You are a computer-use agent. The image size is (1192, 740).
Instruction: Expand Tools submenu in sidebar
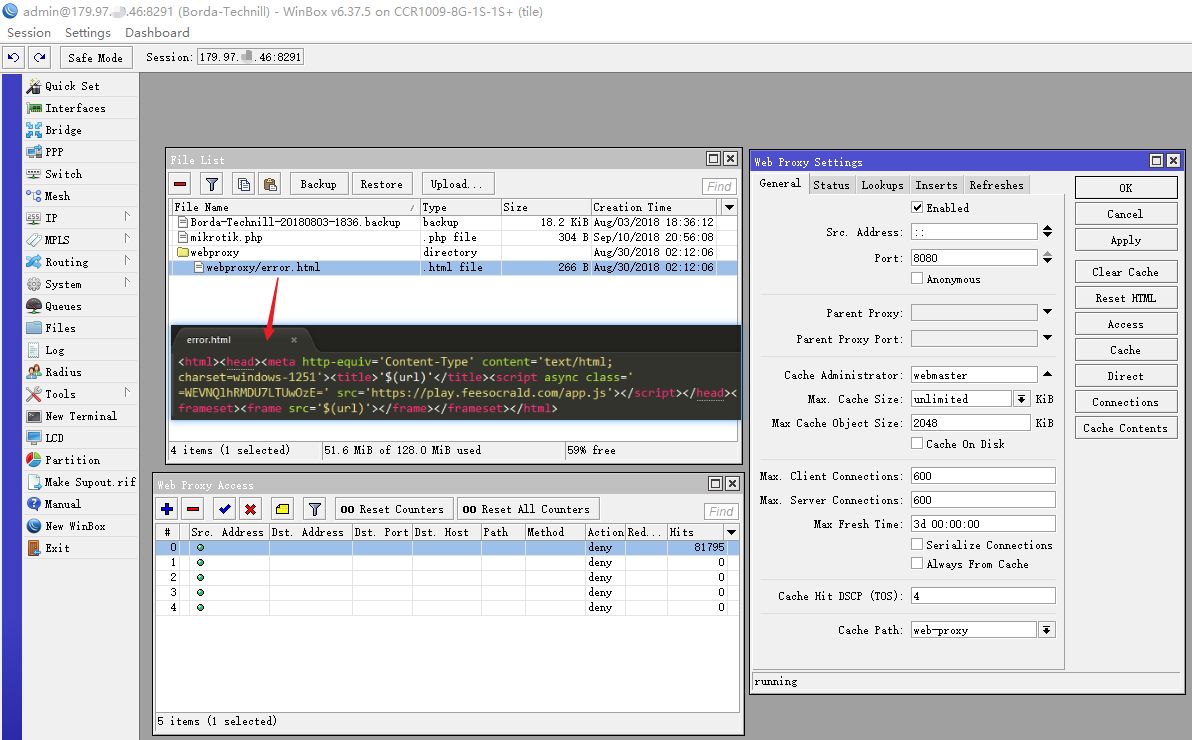127,394
